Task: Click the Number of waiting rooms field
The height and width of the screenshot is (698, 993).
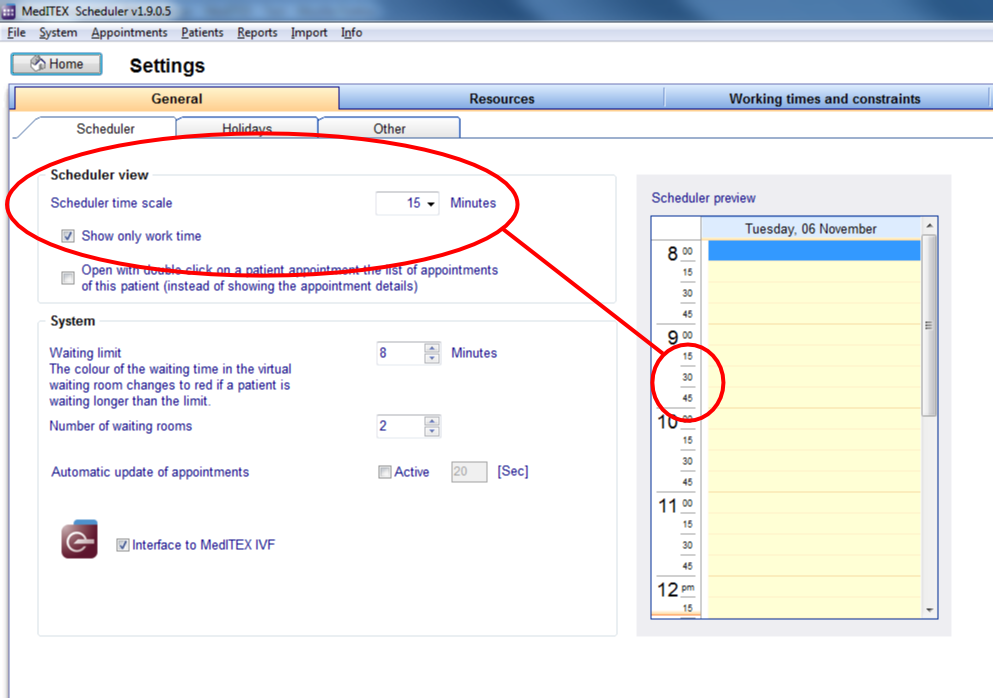Action: (x=400, y=426)
